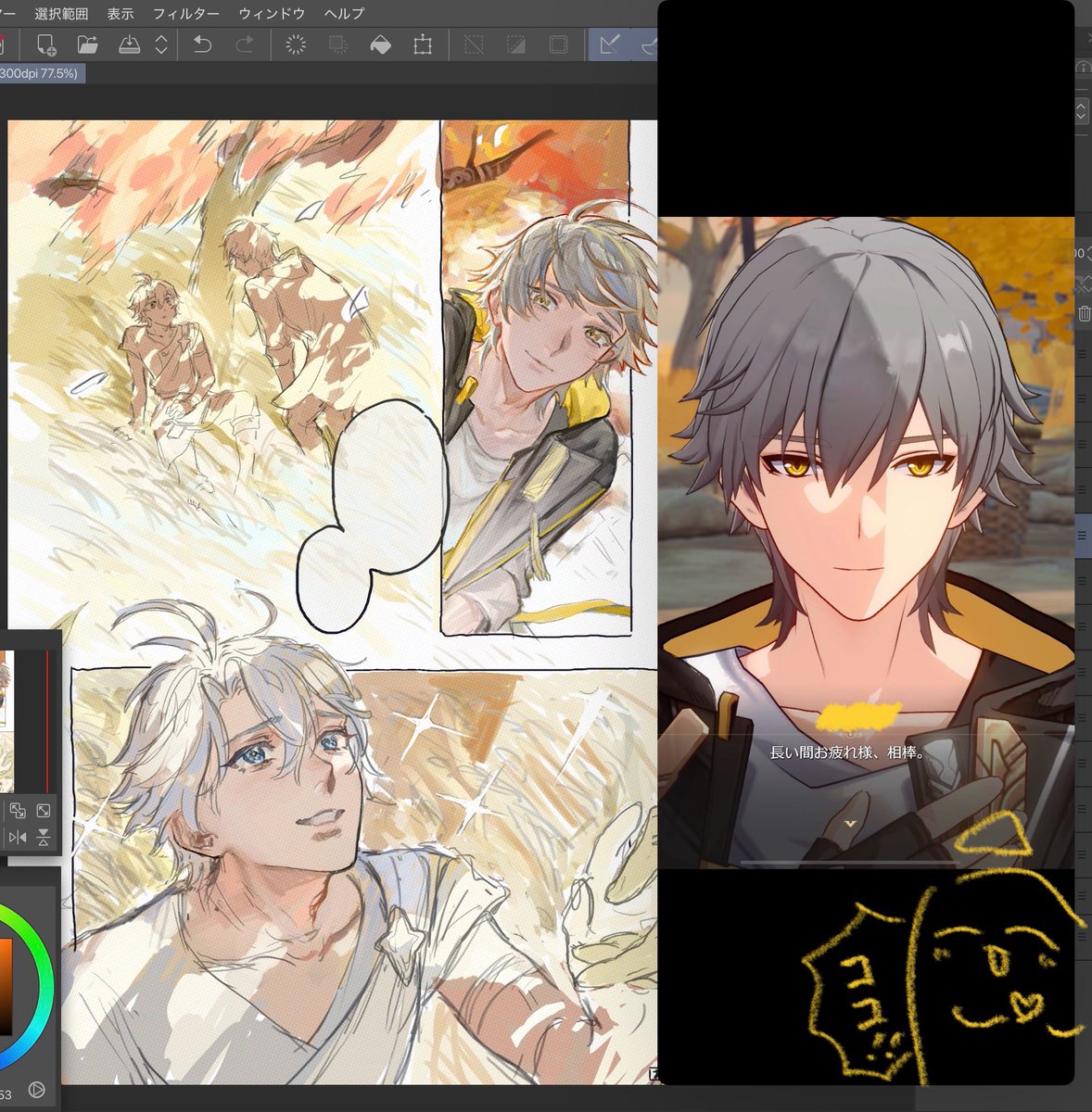Click the dialogue advance chevron in game screenshot
Image resolution: width=1092 pixels, height=1112 pixels.
point(850,823)
